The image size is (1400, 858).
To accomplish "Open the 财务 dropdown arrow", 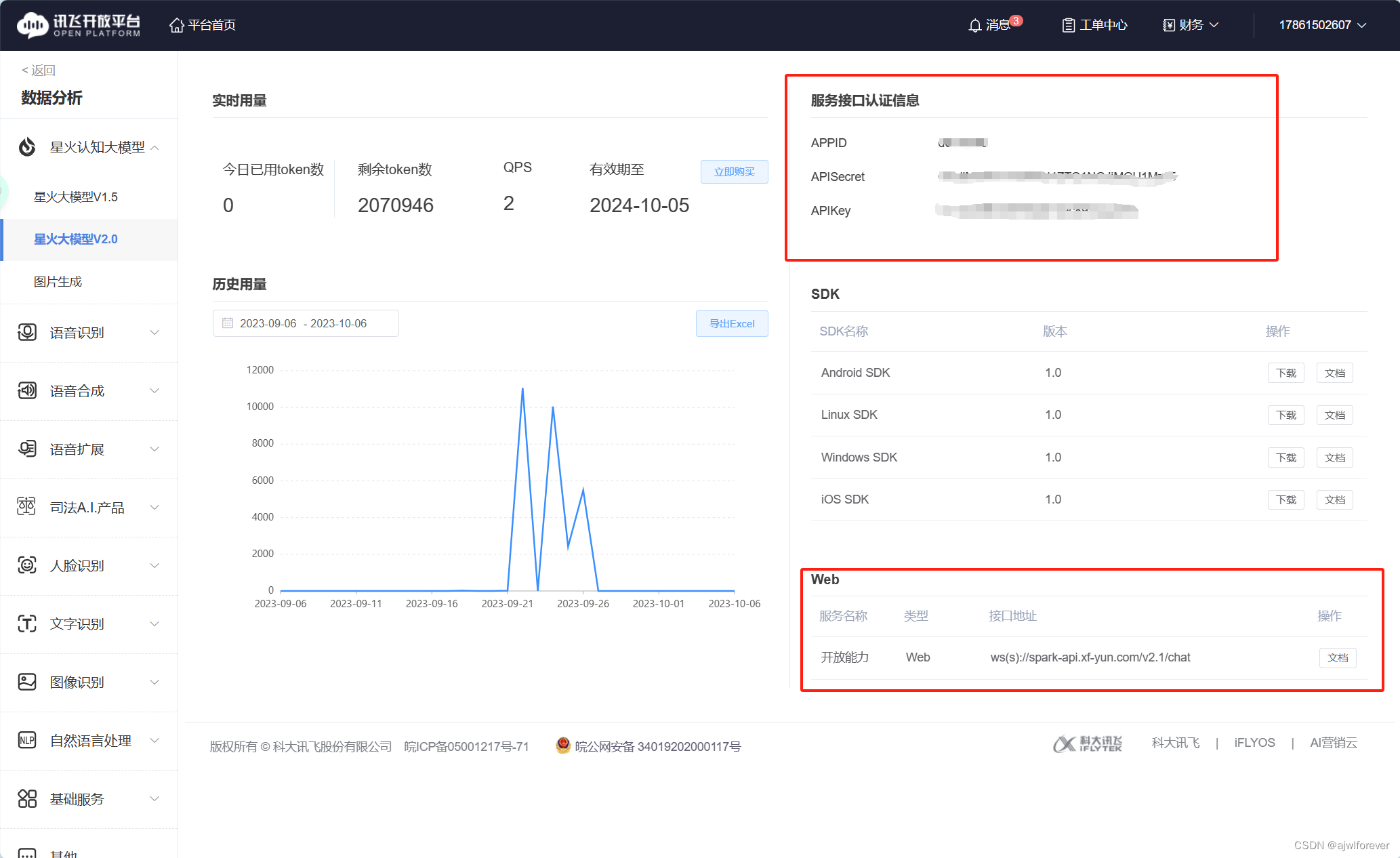I will (1214, 25).
